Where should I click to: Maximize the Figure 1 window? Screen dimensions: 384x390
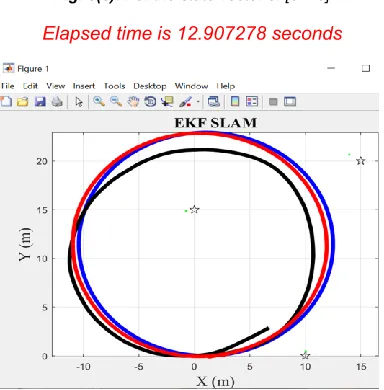[366, 68]
